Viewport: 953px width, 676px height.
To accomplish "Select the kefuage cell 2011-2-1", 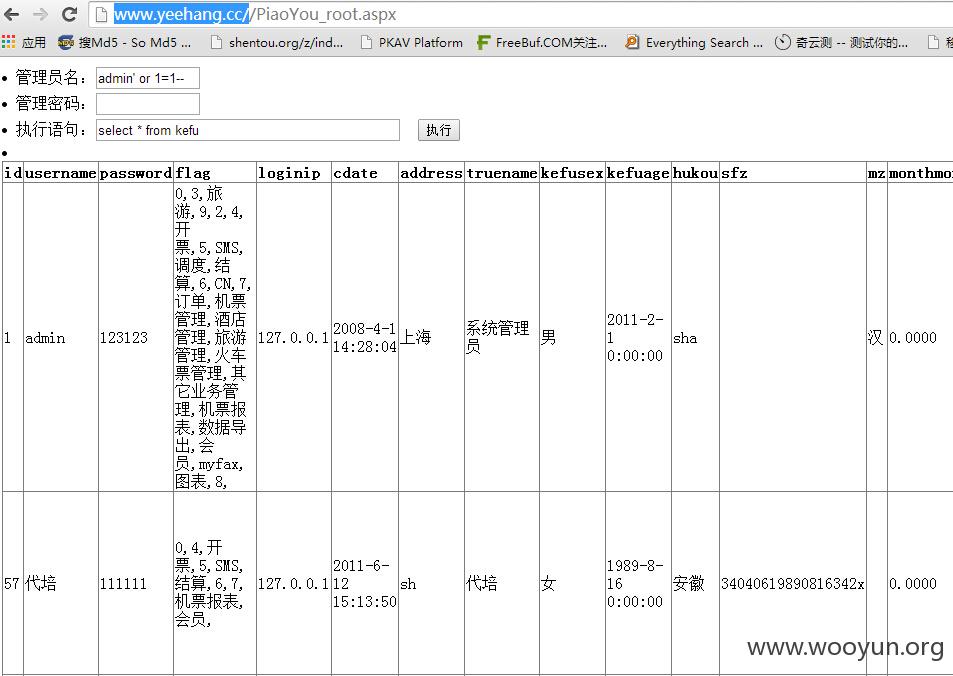I will (639, 337).
